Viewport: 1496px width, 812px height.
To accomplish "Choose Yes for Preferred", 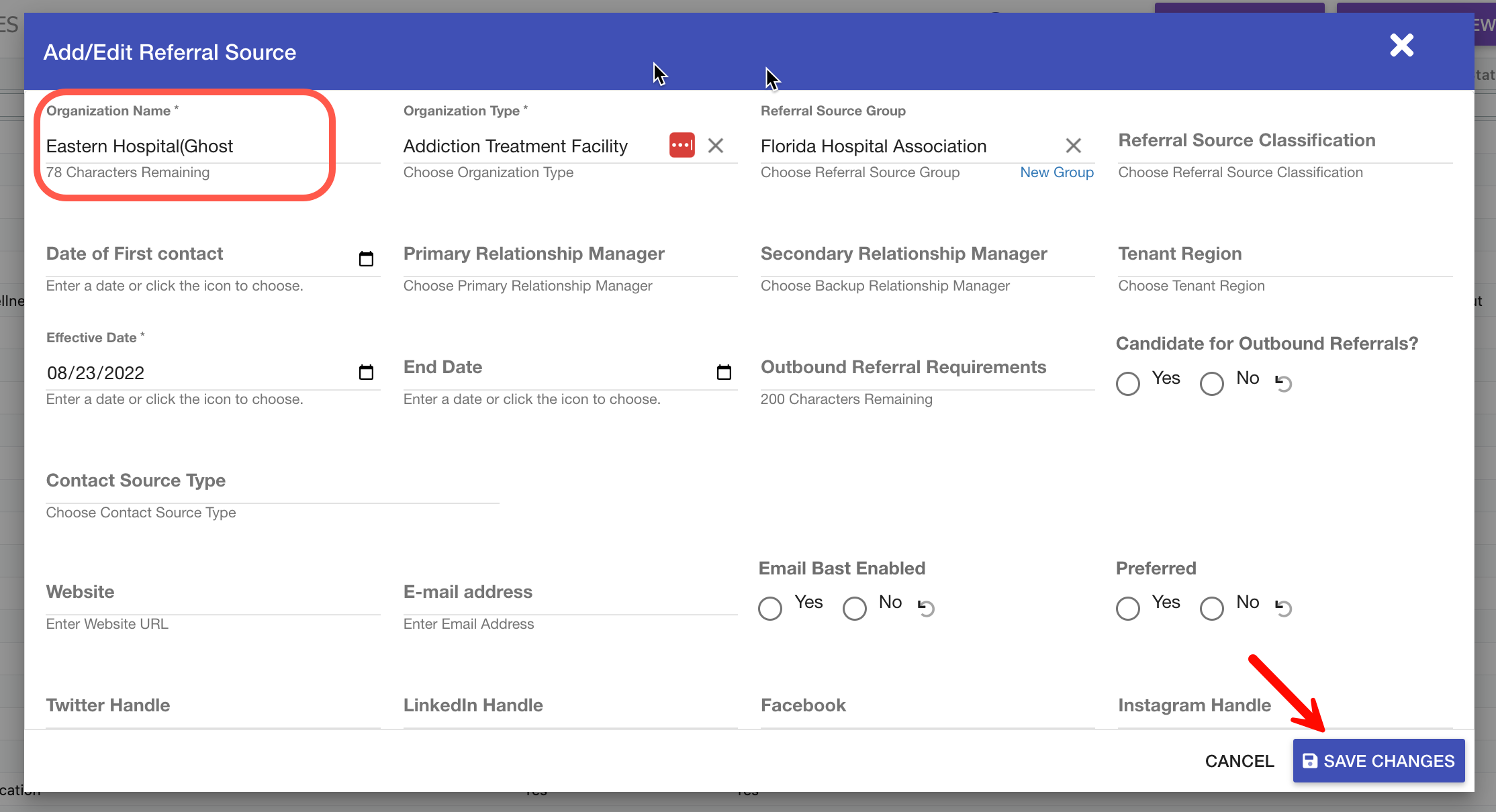I will tap(1128, 609).
